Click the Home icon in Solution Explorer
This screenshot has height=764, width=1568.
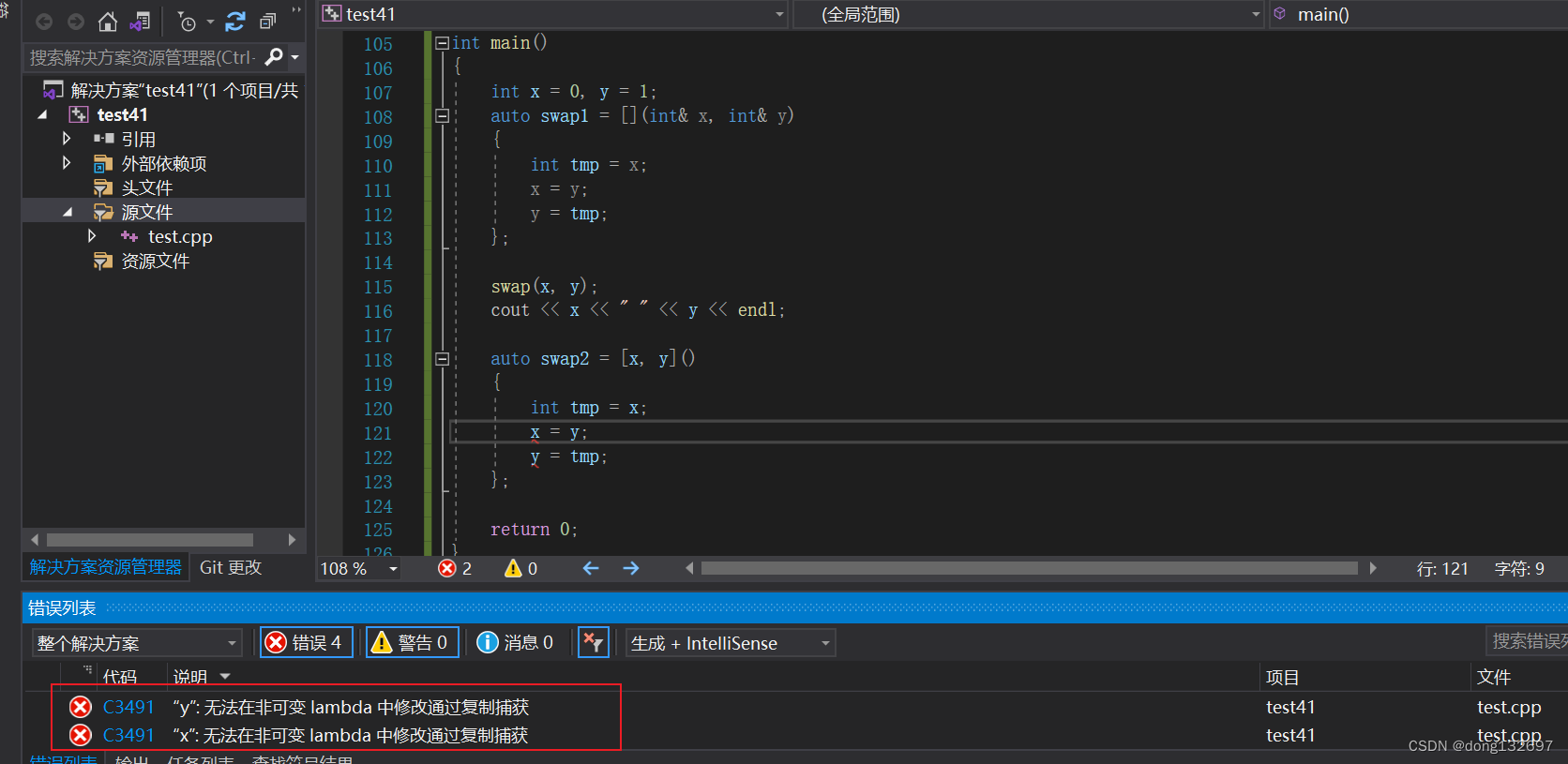click(108, 21)
